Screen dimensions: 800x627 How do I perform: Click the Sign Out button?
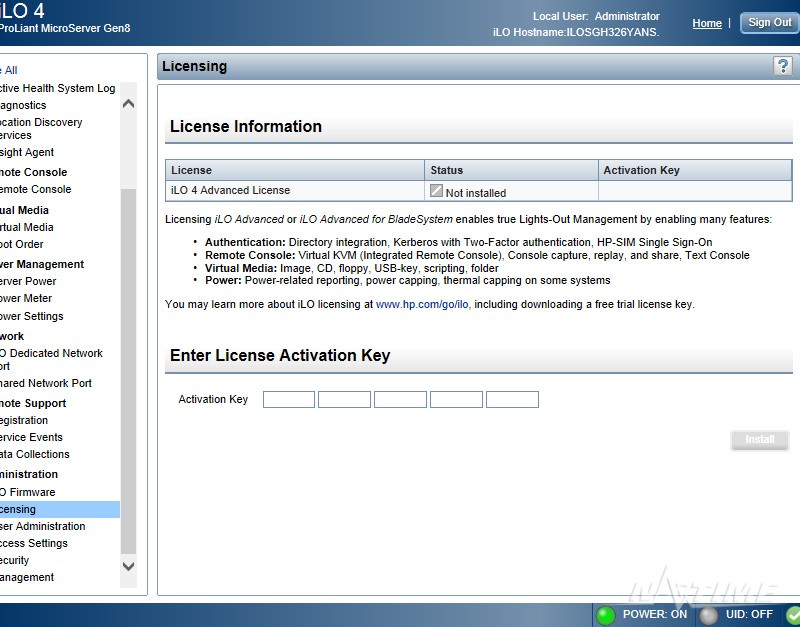click(x=769, y=22)
